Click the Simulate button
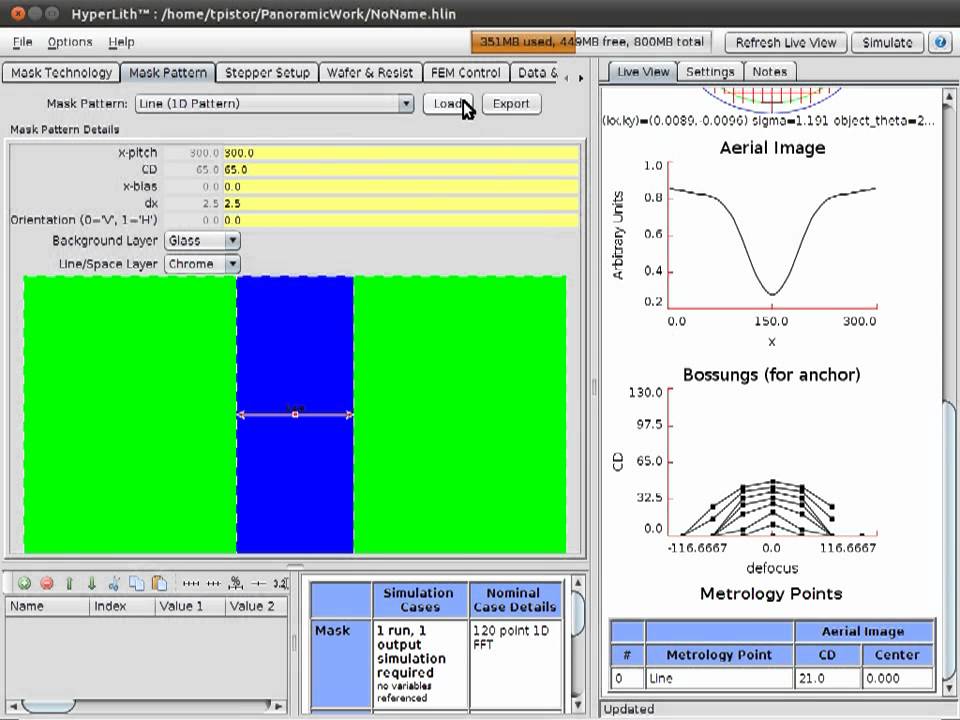Viewport: 960px width, 720px height. click(887, 42)
